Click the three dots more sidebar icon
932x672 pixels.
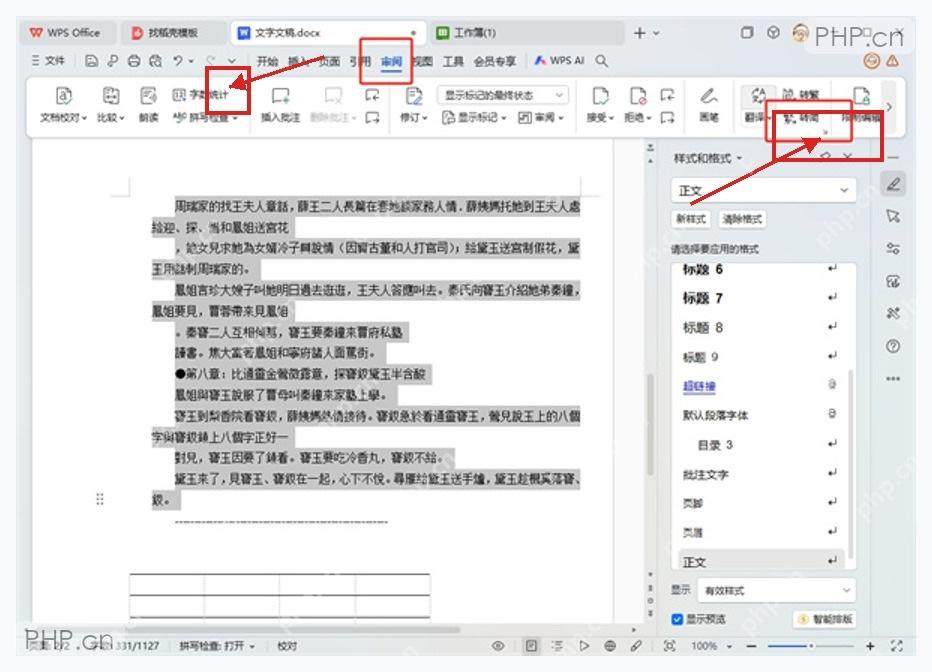coord(893,378)
